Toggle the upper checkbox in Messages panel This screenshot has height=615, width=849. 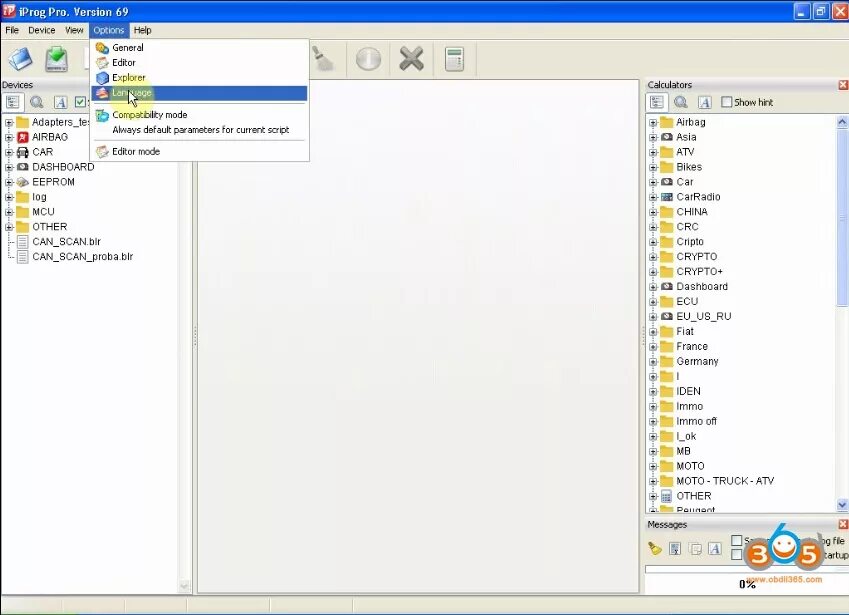point(736,540)
